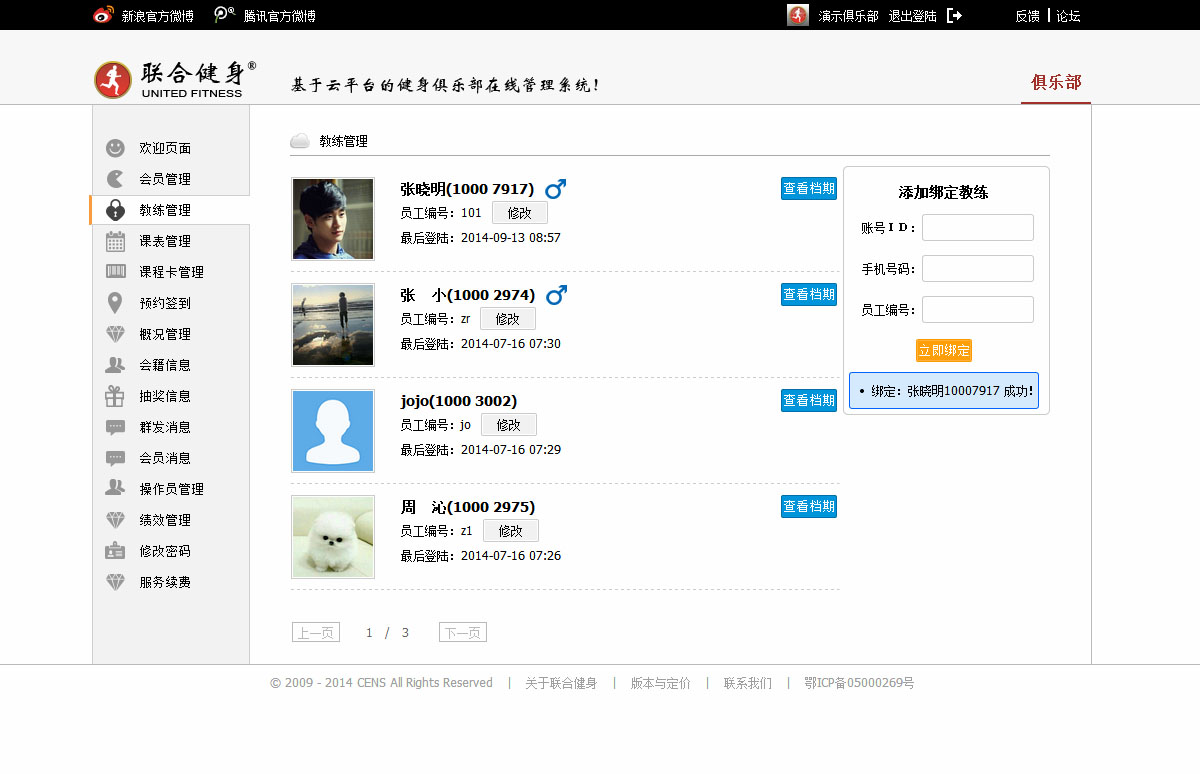Screen dimensions: 1200x774
Task: Click the gift icon beside 抽奖信息
Action: (116, 396)
